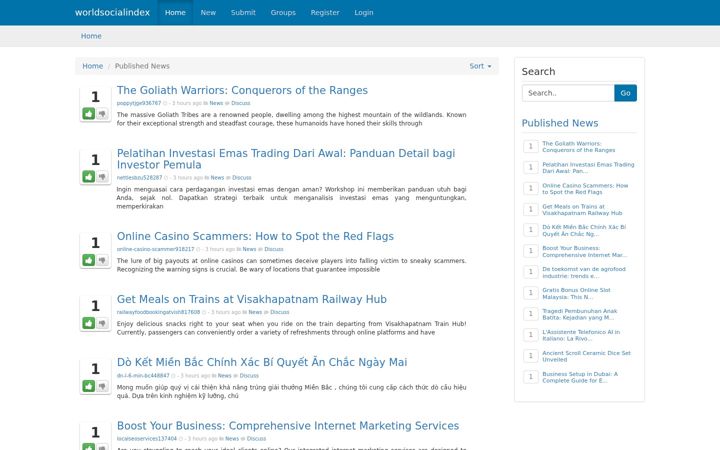720x450 pixels.
Task: Open Home in top navigation bar
Action: point(175,12)
